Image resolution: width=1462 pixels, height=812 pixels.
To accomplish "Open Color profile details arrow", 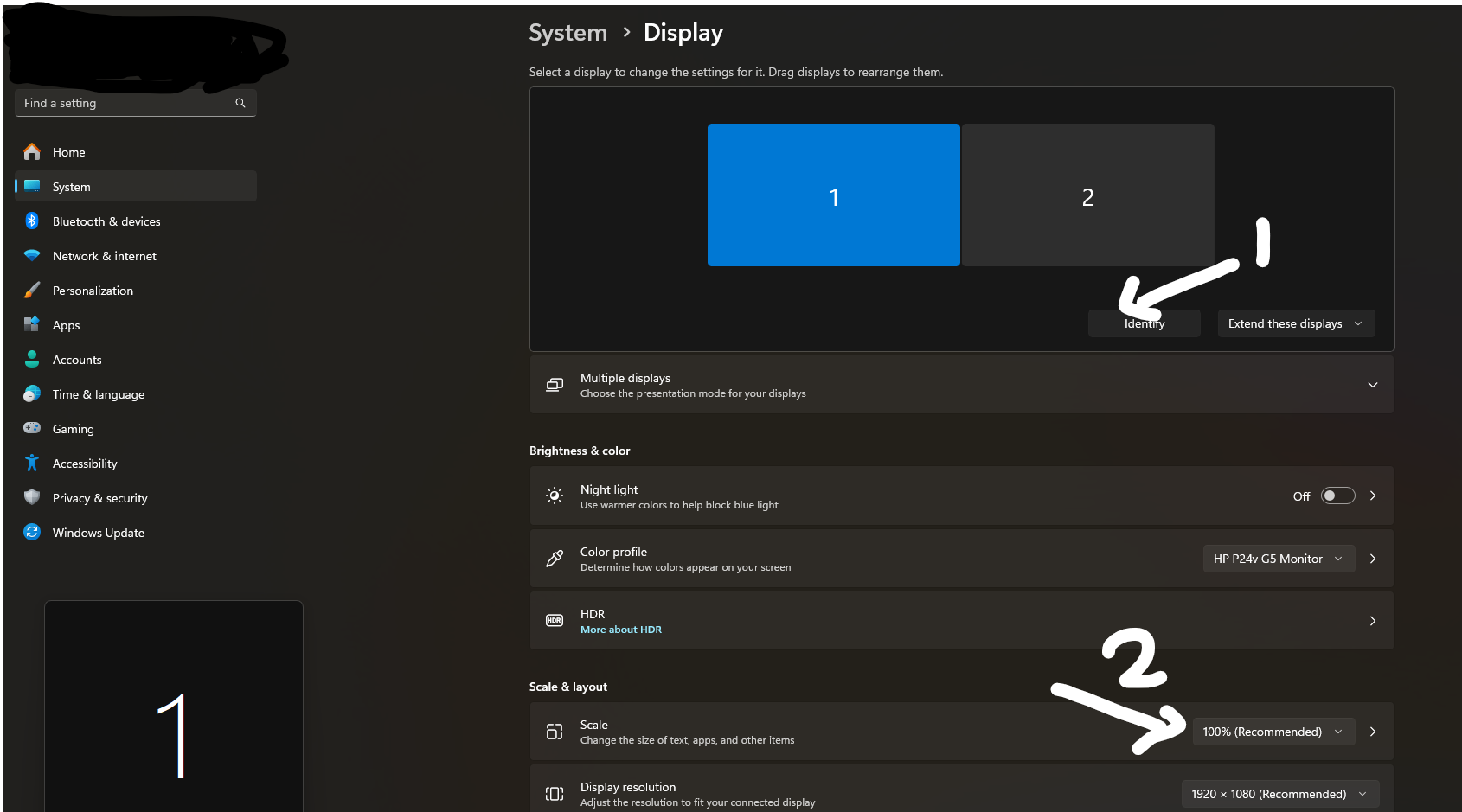I will coord(1373,559).
